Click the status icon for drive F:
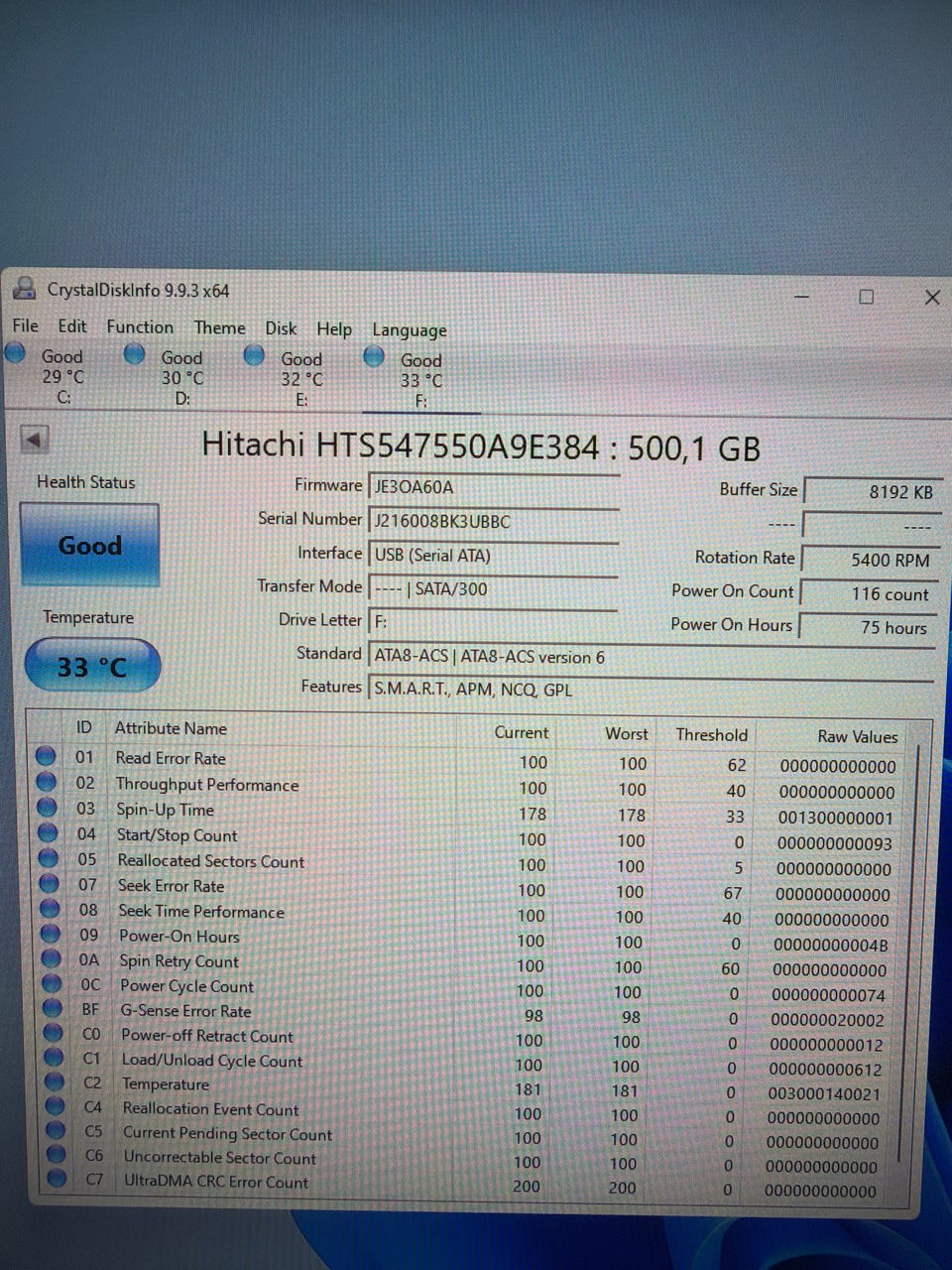Viewport: 952px width, 1270px height. (374, 356)
